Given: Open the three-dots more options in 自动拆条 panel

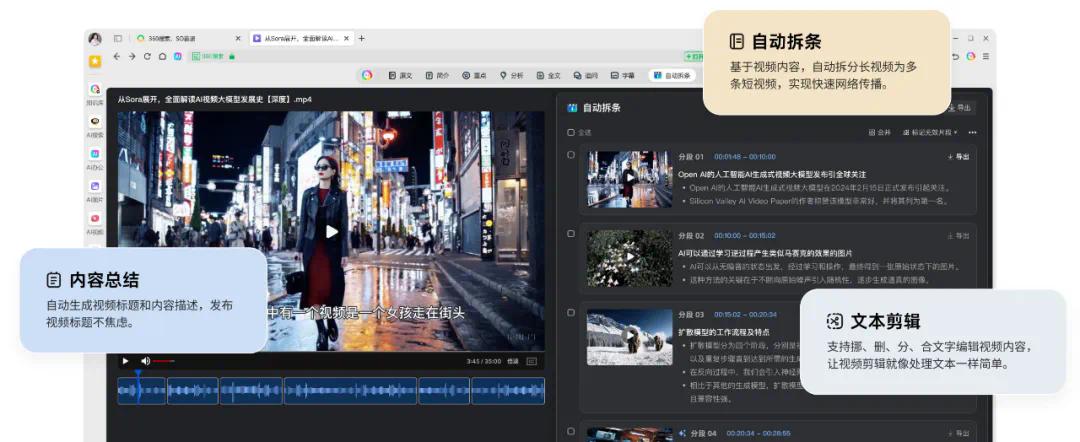Looking at the screenshot, I should pyautogui.click(x=972, y=132).
